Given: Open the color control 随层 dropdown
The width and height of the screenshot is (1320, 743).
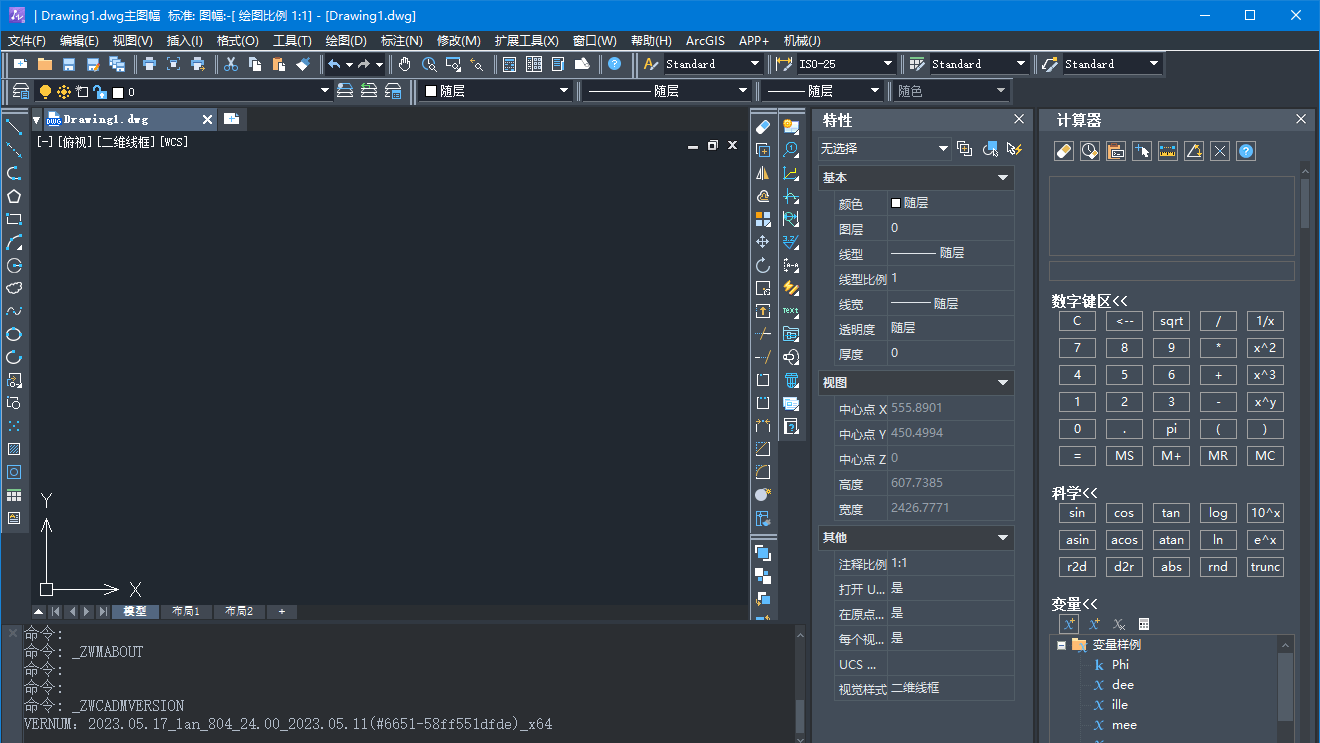Looking at the screenshot, I should point(564,91).
